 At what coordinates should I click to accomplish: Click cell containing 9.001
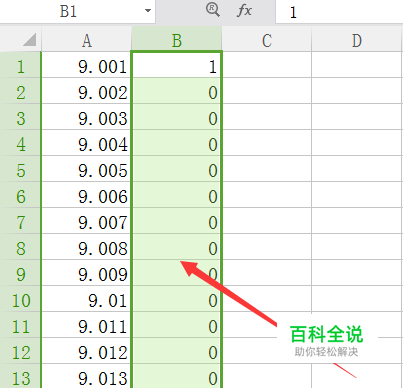86,65
